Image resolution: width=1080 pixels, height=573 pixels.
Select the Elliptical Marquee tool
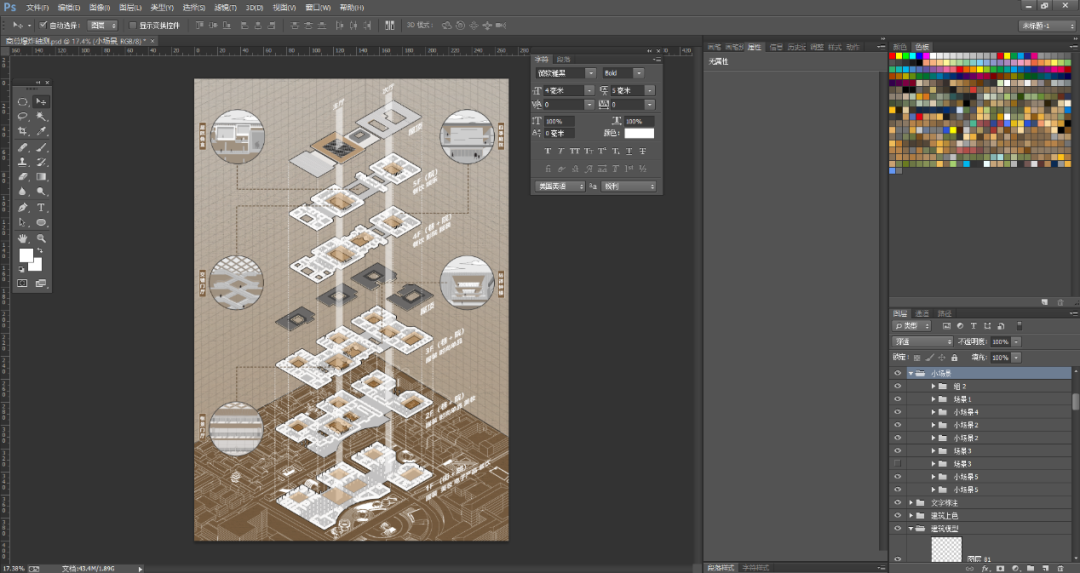click(x=22, y=102)
